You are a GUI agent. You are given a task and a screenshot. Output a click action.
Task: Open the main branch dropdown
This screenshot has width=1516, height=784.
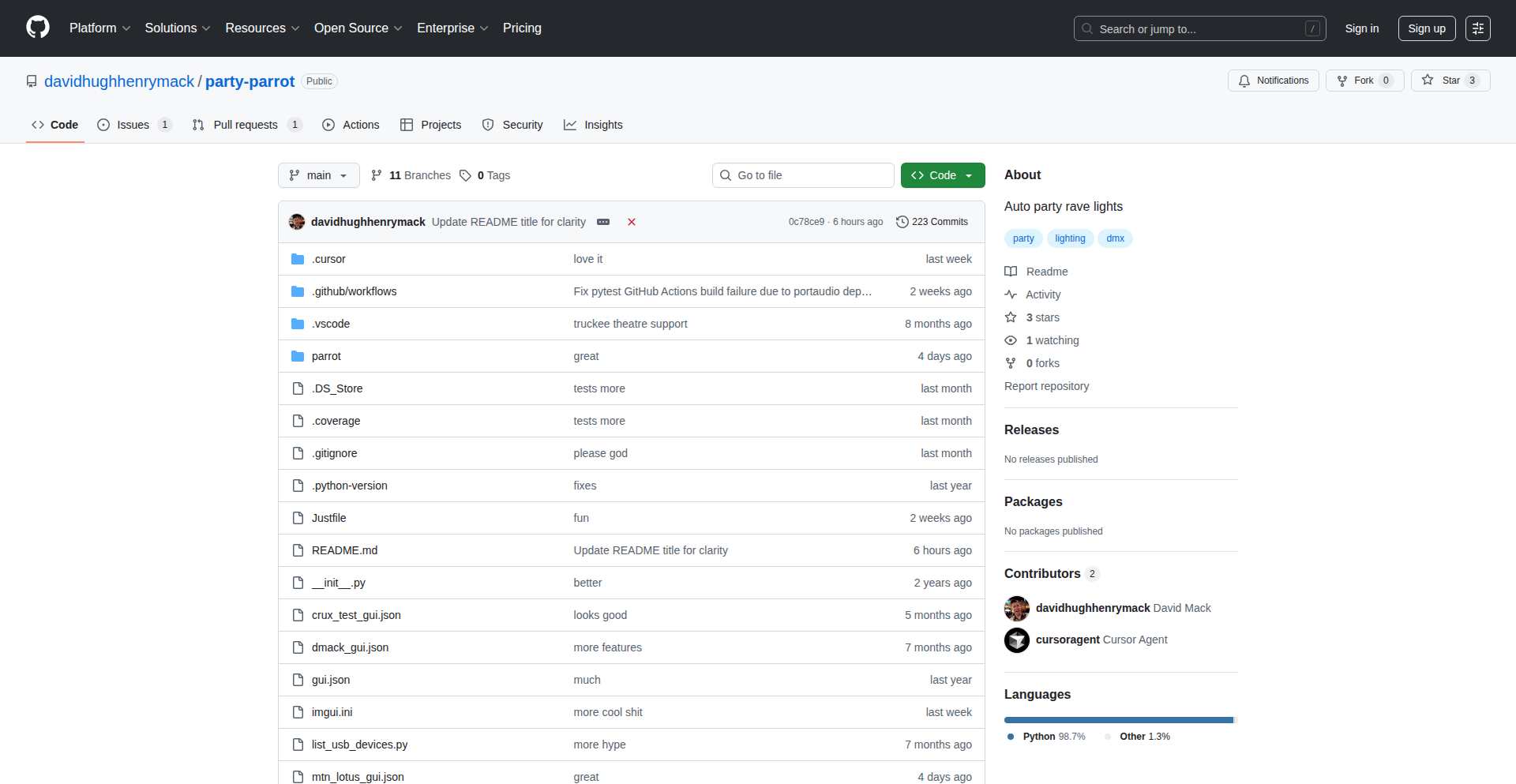tap(318, 175)
